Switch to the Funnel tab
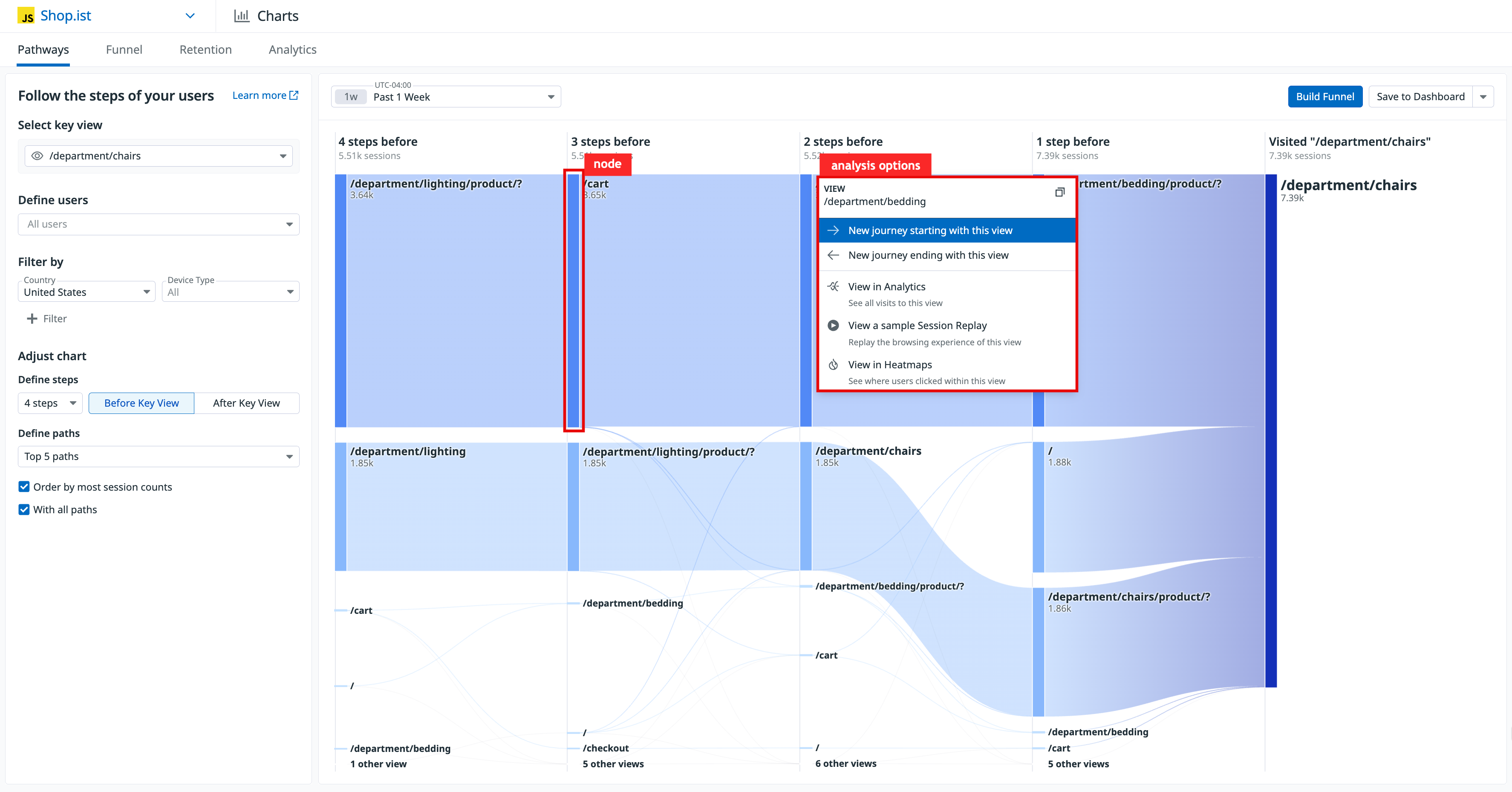 tap(124, 50)
